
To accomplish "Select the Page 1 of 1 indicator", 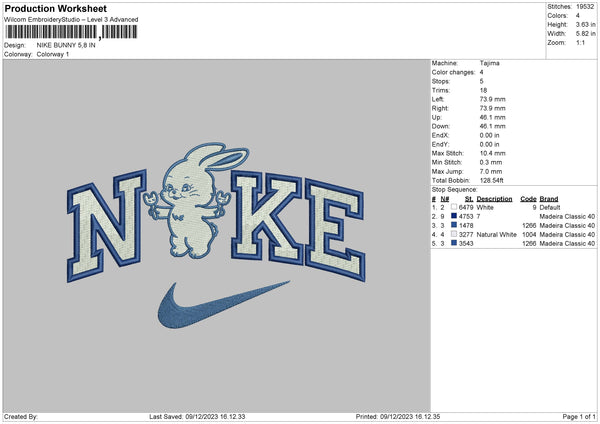I will [579, 416].
